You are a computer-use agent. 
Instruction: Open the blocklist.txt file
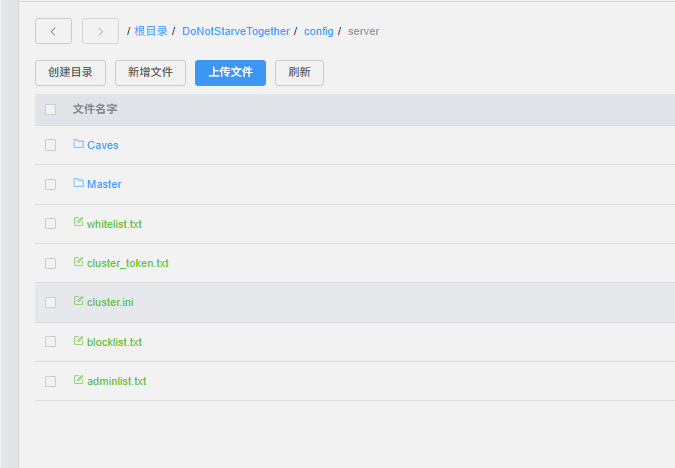[114, 342]
